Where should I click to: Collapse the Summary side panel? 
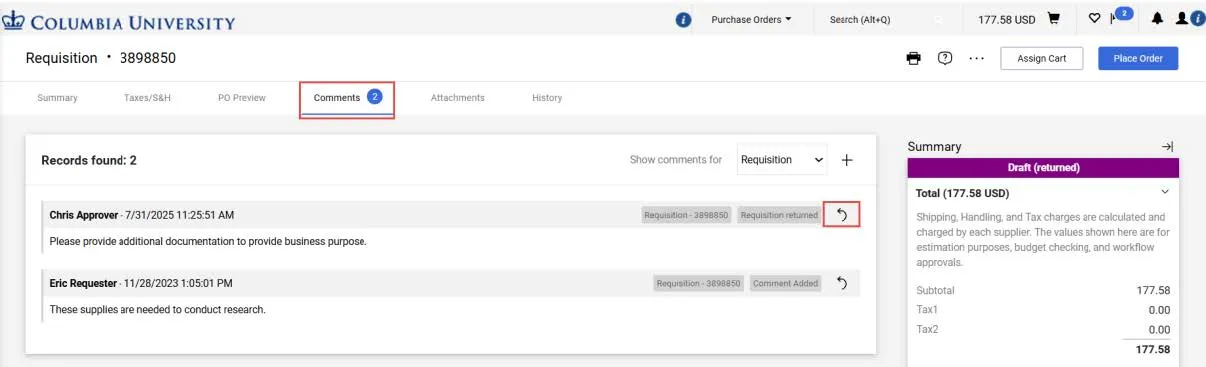[x=1167, y=146]
